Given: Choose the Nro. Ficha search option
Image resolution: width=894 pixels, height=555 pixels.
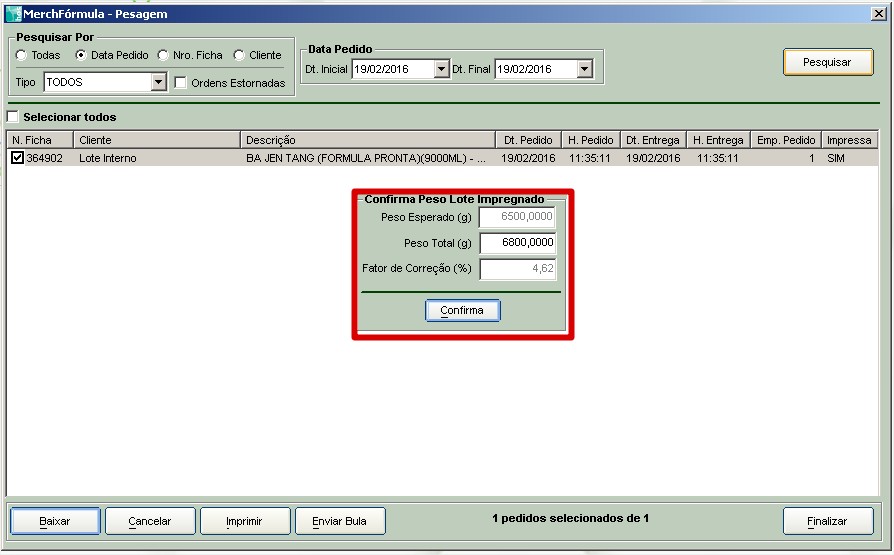Looking at the screenshot, I should 163,55.
